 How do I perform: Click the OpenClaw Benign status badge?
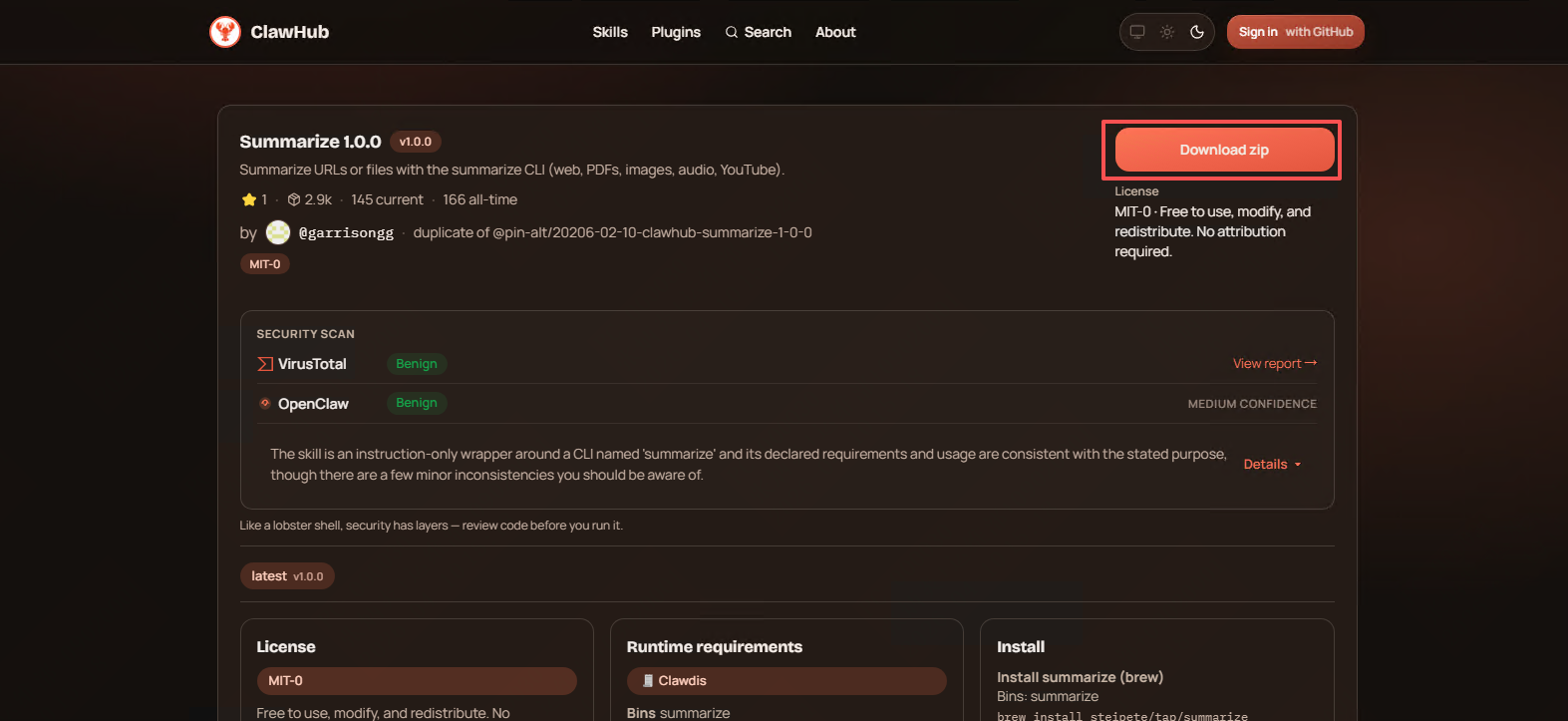point(417,403)
